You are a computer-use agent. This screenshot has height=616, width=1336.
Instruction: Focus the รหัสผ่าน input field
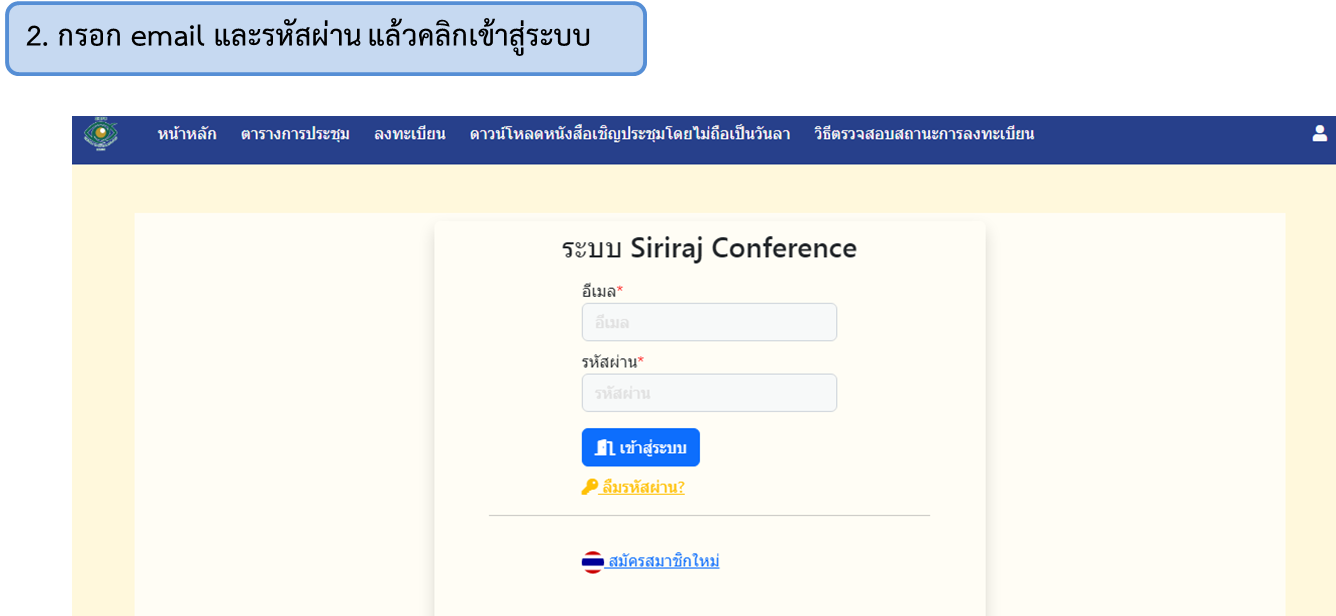(x=709, y=393)
